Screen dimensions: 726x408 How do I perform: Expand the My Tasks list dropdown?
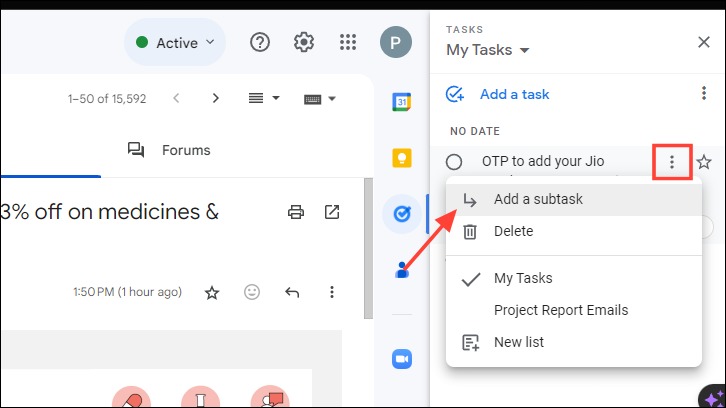point(525,50)
